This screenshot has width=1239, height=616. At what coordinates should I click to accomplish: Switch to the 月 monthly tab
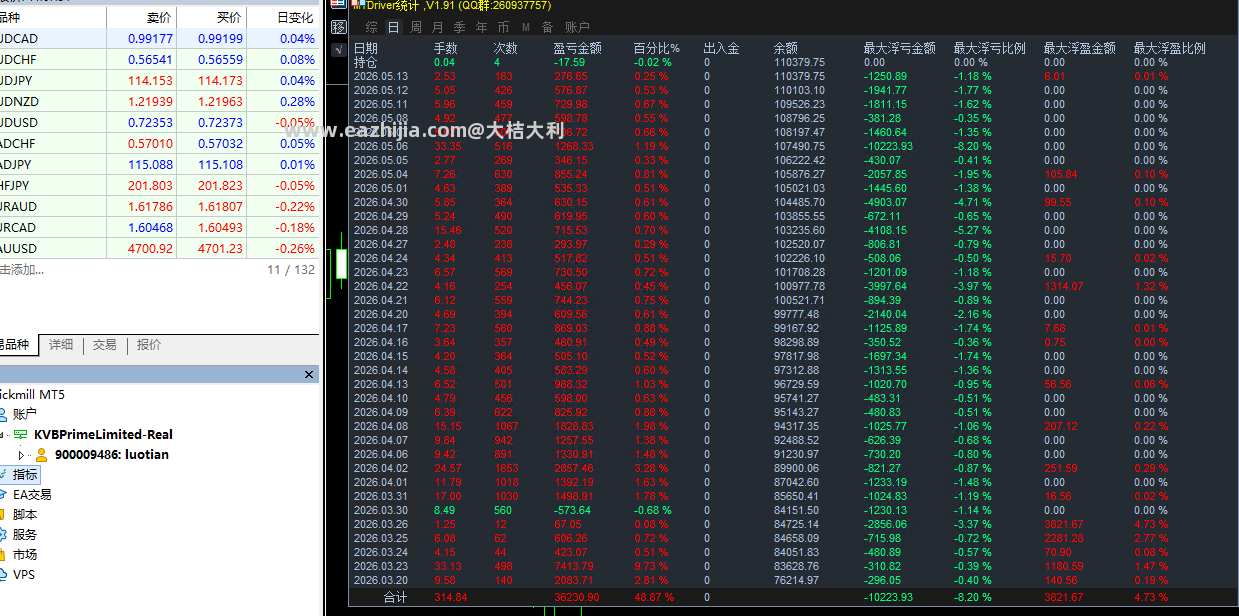click(x=438, y=27)
